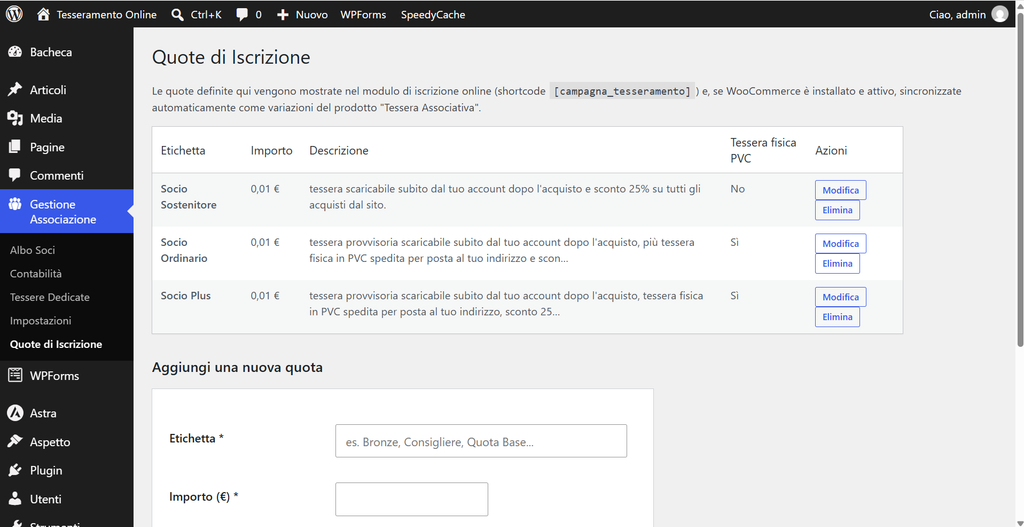The width and height of the screenshot is (1024, 527).
Task: Click the WPForms icon in sidebar
Action: point(15,375)
